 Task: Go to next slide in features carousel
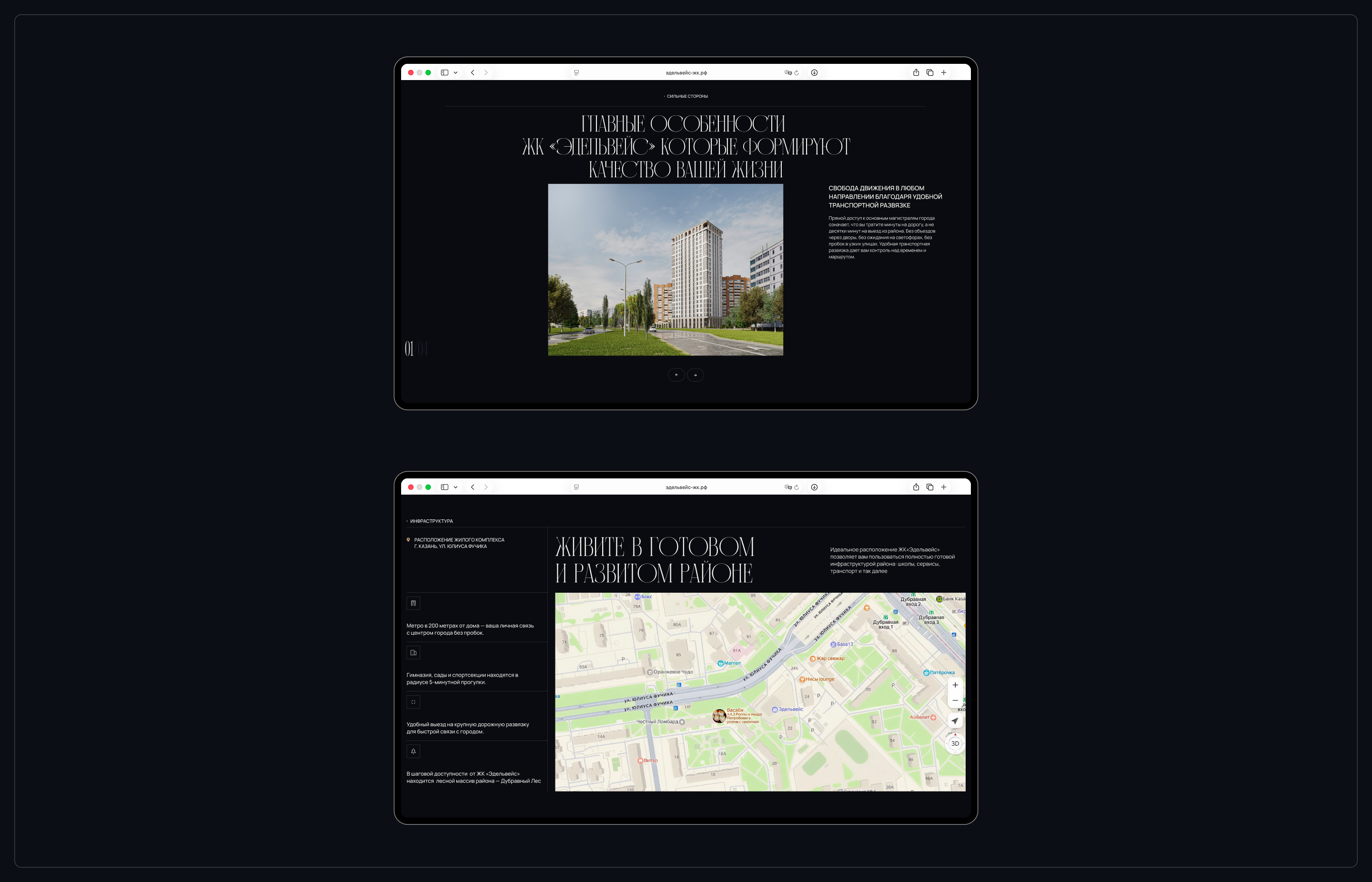[695, 375]
